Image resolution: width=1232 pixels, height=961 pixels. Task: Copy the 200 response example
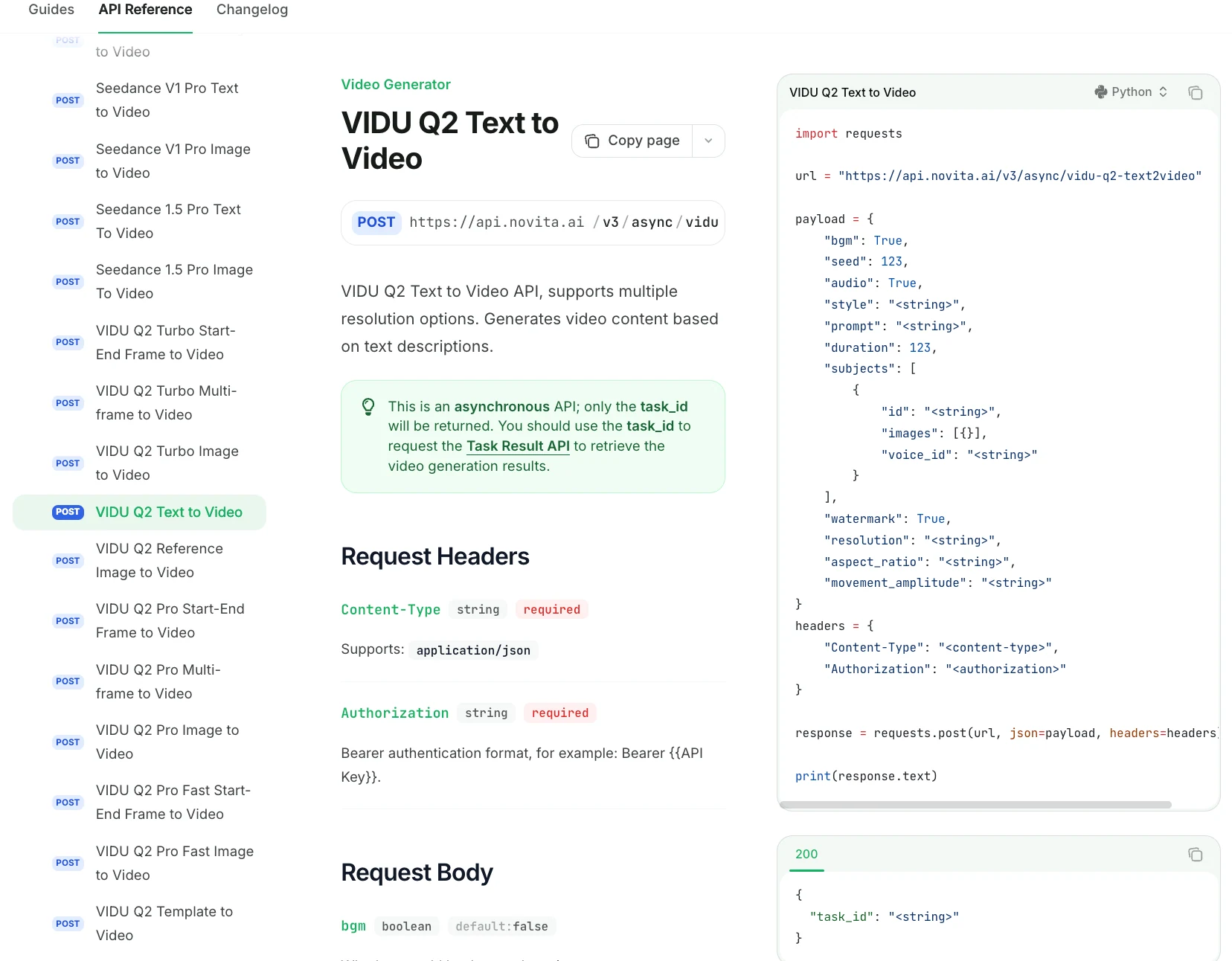1195,855
